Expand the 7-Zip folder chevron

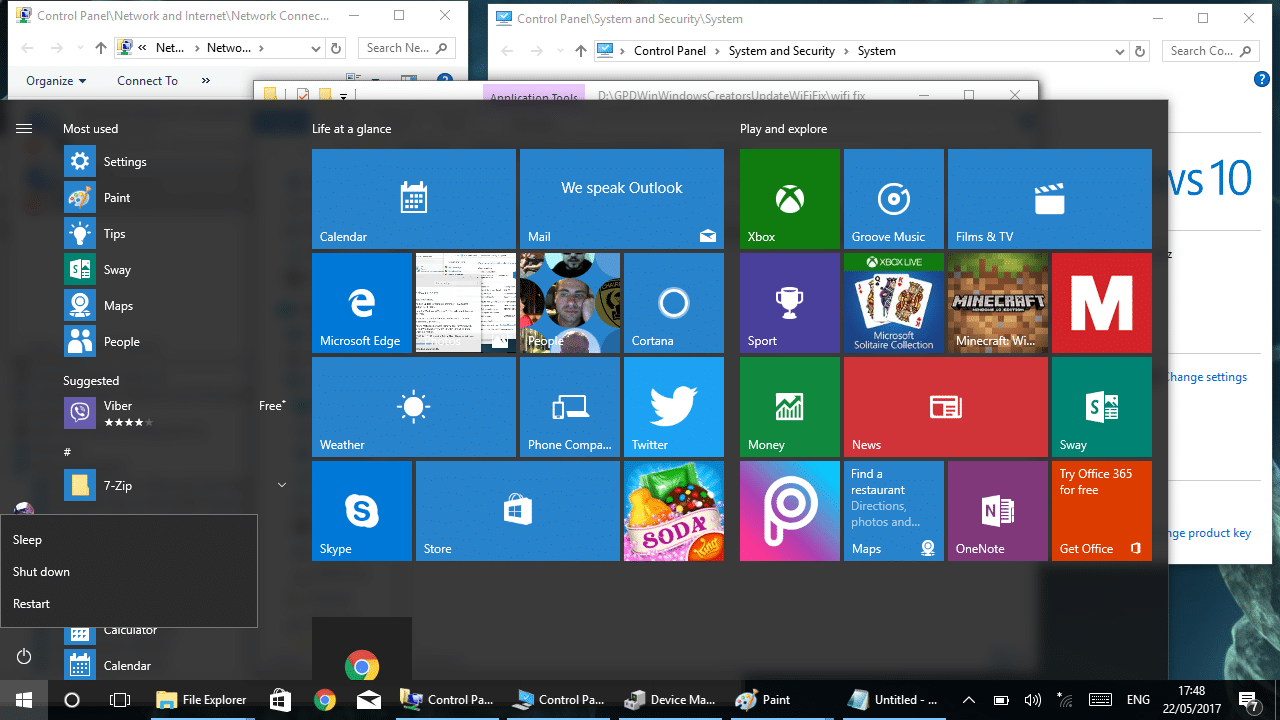tap(282, 485)
